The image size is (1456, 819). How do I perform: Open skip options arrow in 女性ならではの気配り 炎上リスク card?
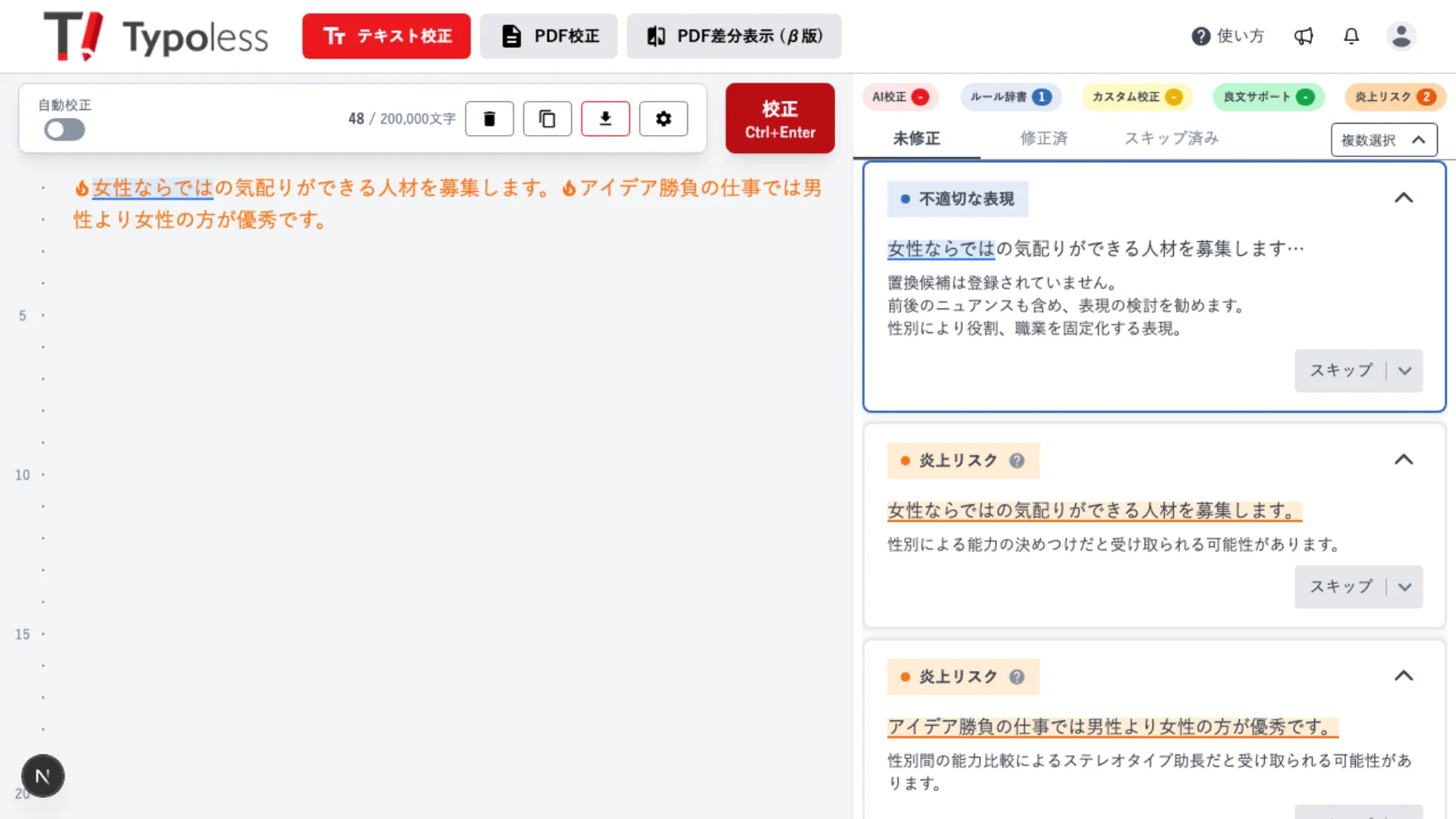click(x=1404, y=586)
